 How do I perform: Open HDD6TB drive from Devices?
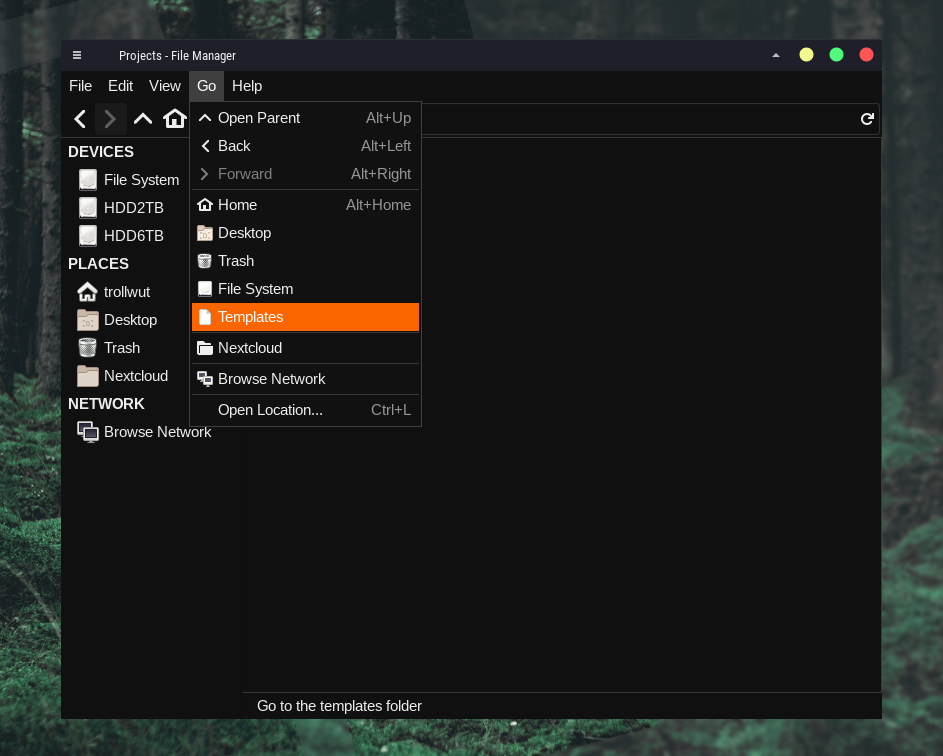pos(133,236)
